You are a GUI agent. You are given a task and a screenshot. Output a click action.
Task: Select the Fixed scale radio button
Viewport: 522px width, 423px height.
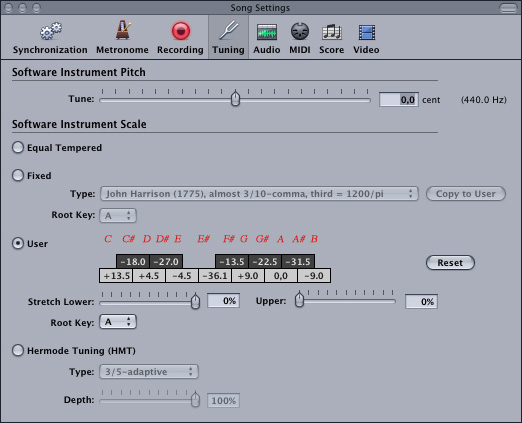point(18,175)
